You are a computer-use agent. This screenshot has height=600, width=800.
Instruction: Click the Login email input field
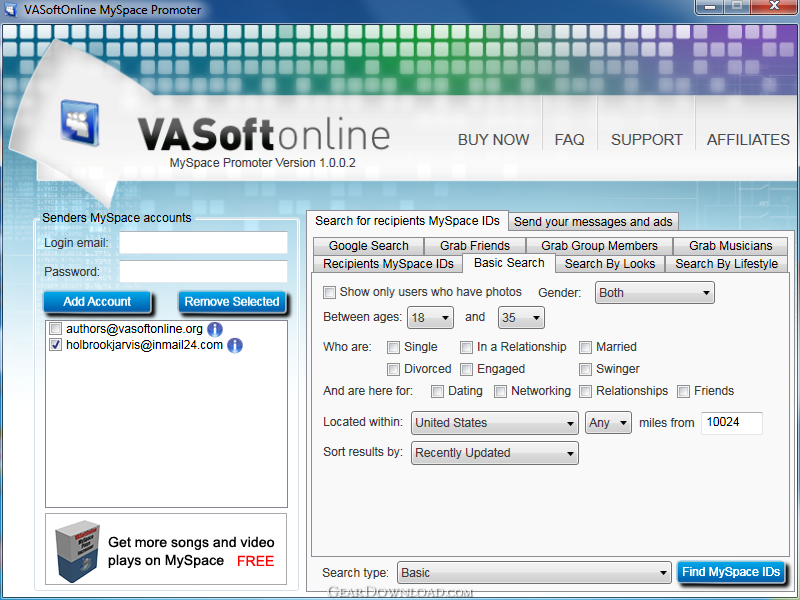point(204,243)
